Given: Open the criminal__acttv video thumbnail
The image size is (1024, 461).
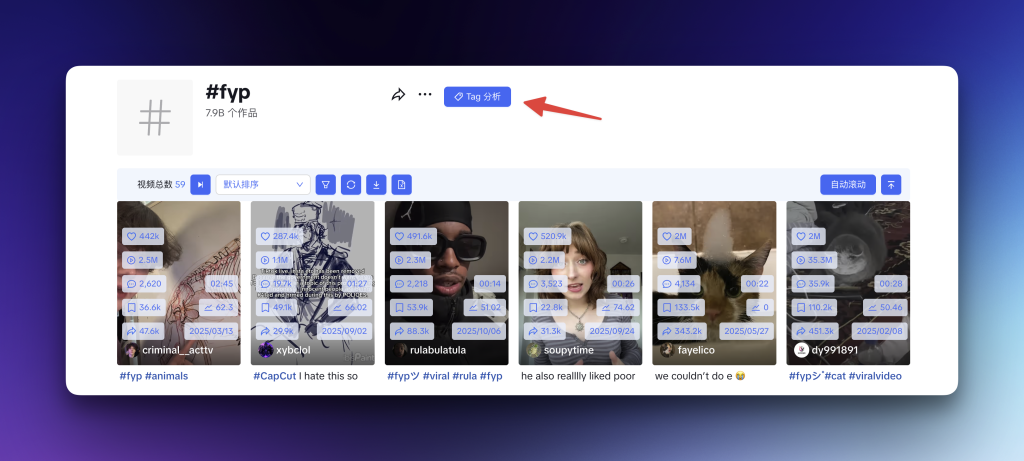Looking at the screenshot, I should click(178, 270).
